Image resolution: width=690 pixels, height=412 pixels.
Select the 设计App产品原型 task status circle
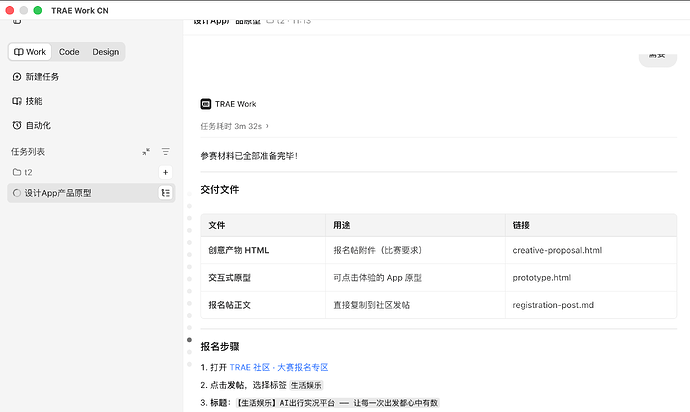(x=17, y=193)
